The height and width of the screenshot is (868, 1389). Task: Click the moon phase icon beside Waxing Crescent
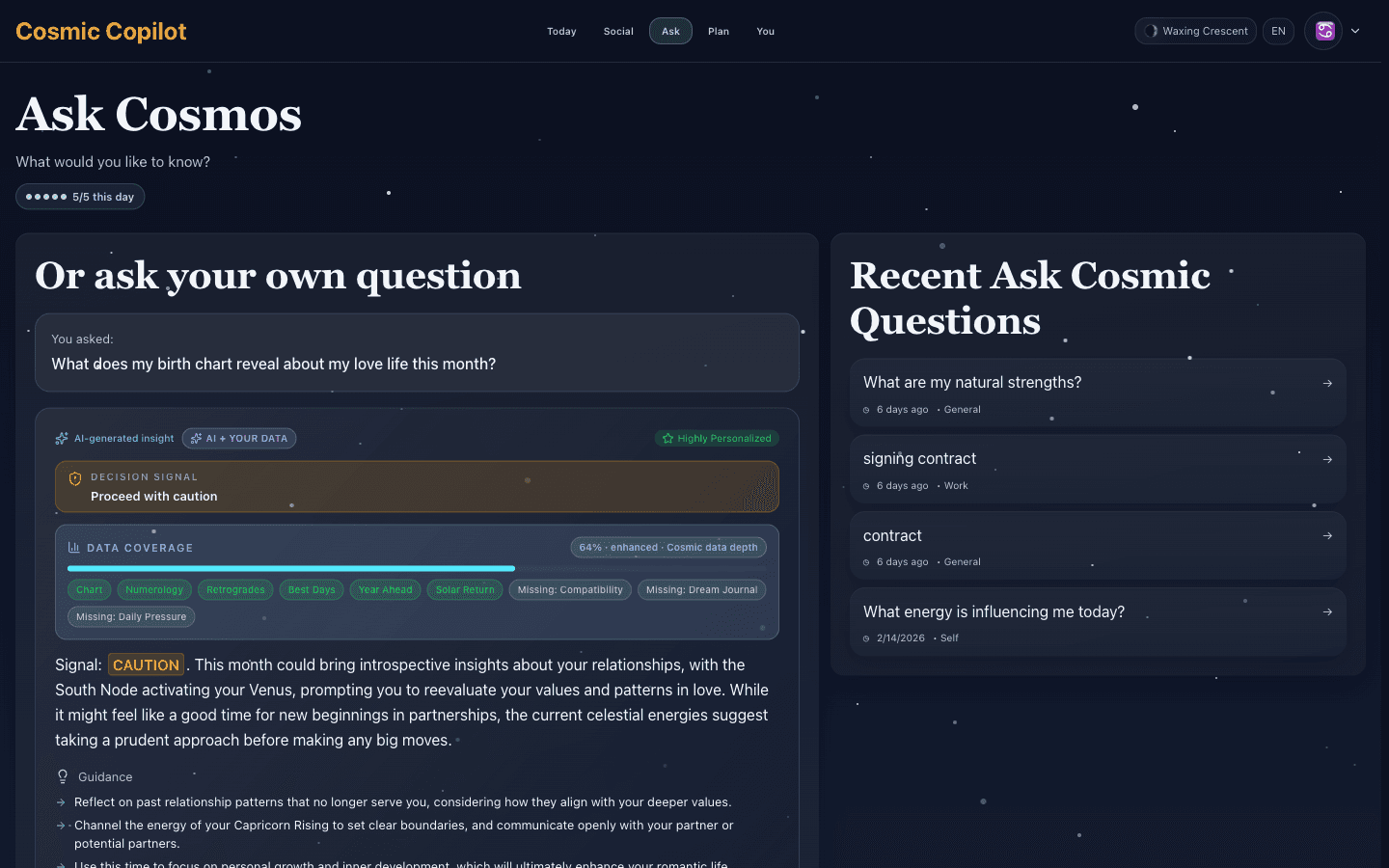[x=1151, y=31]
